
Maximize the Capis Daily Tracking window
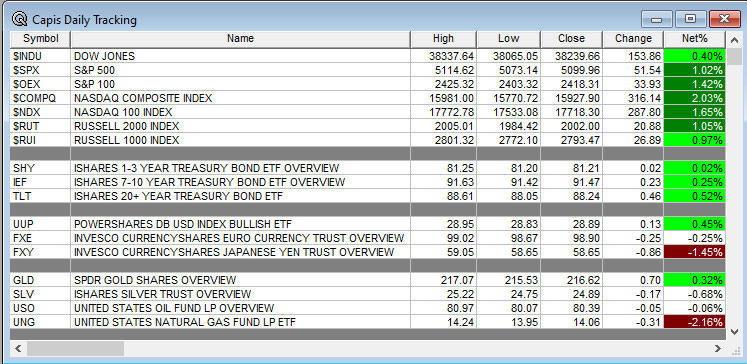[x=690, y=19]
